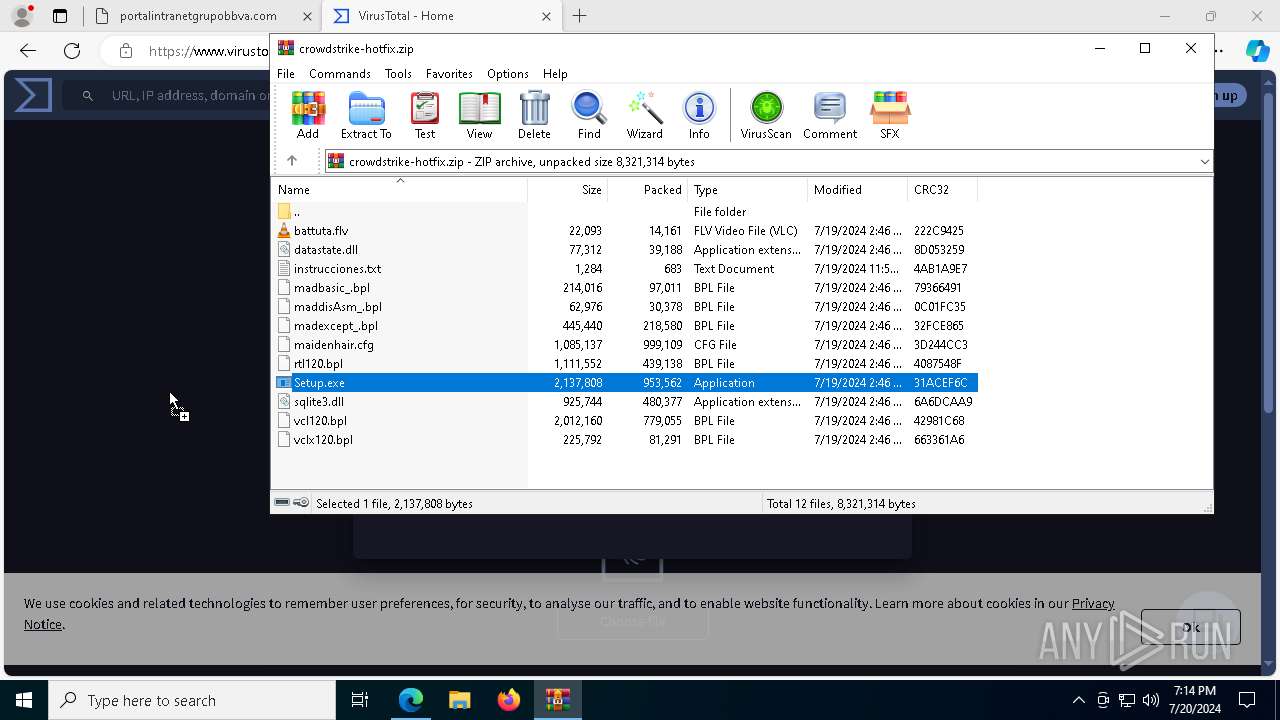This screenshot has width=1280, height=720.
Task: Open the Favorites menu
Action: (x=449, y=74)
